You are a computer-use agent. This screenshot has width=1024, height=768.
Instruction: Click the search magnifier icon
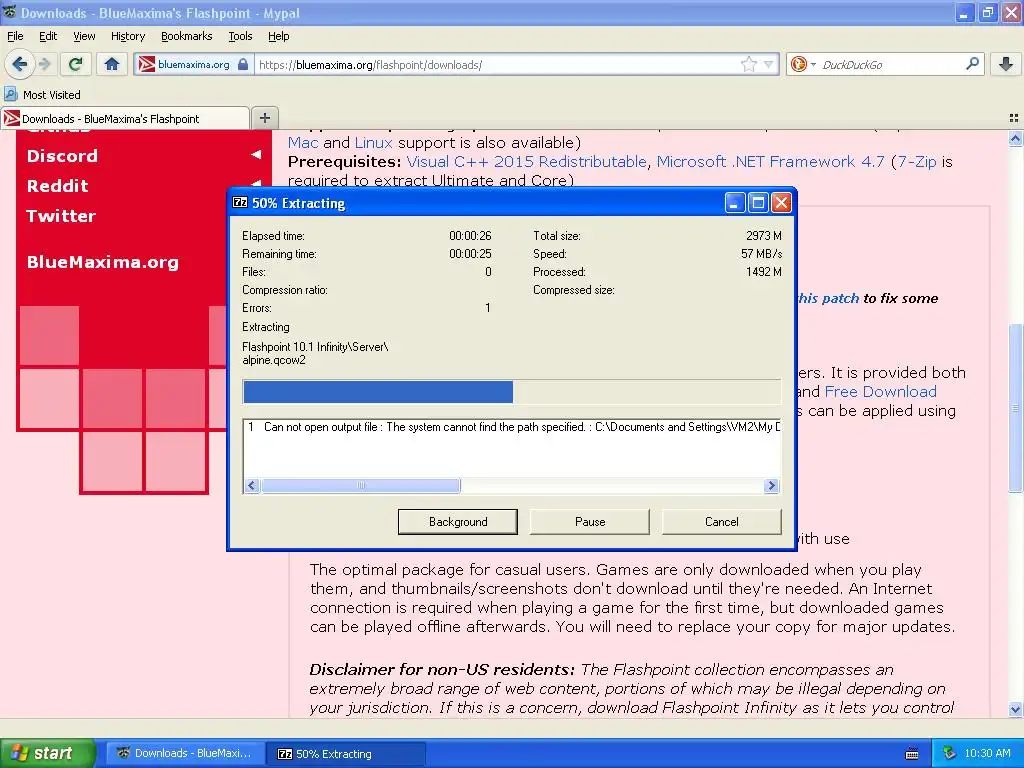tap(972, 64)
